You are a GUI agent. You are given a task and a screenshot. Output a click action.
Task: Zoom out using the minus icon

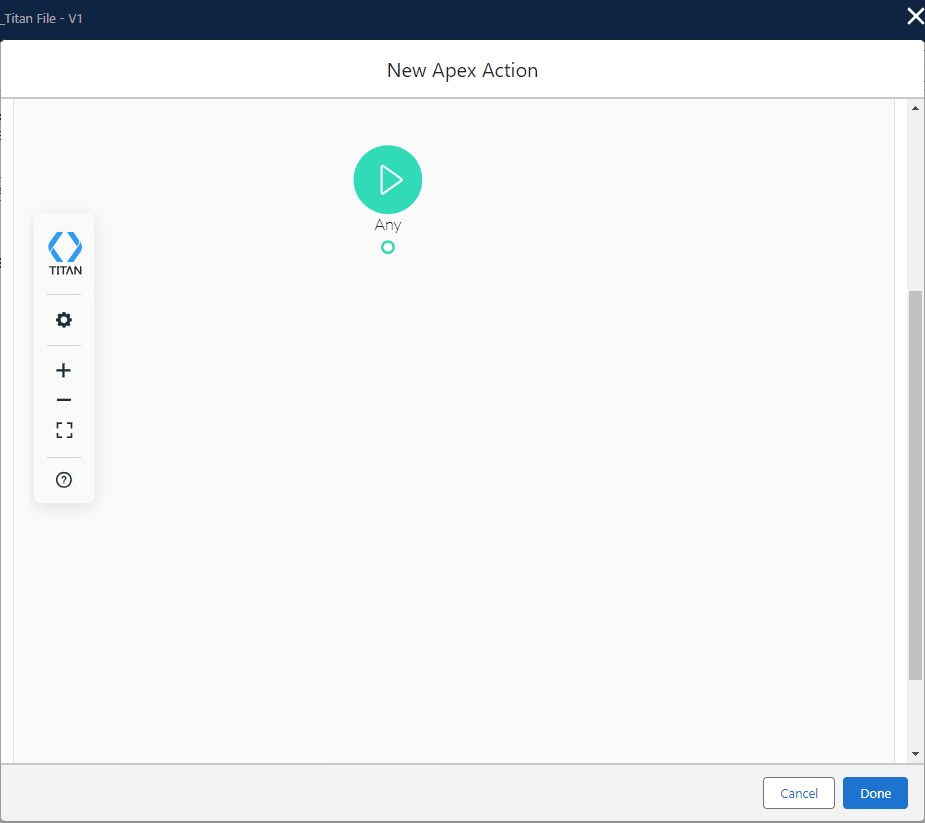pos(63,399)
